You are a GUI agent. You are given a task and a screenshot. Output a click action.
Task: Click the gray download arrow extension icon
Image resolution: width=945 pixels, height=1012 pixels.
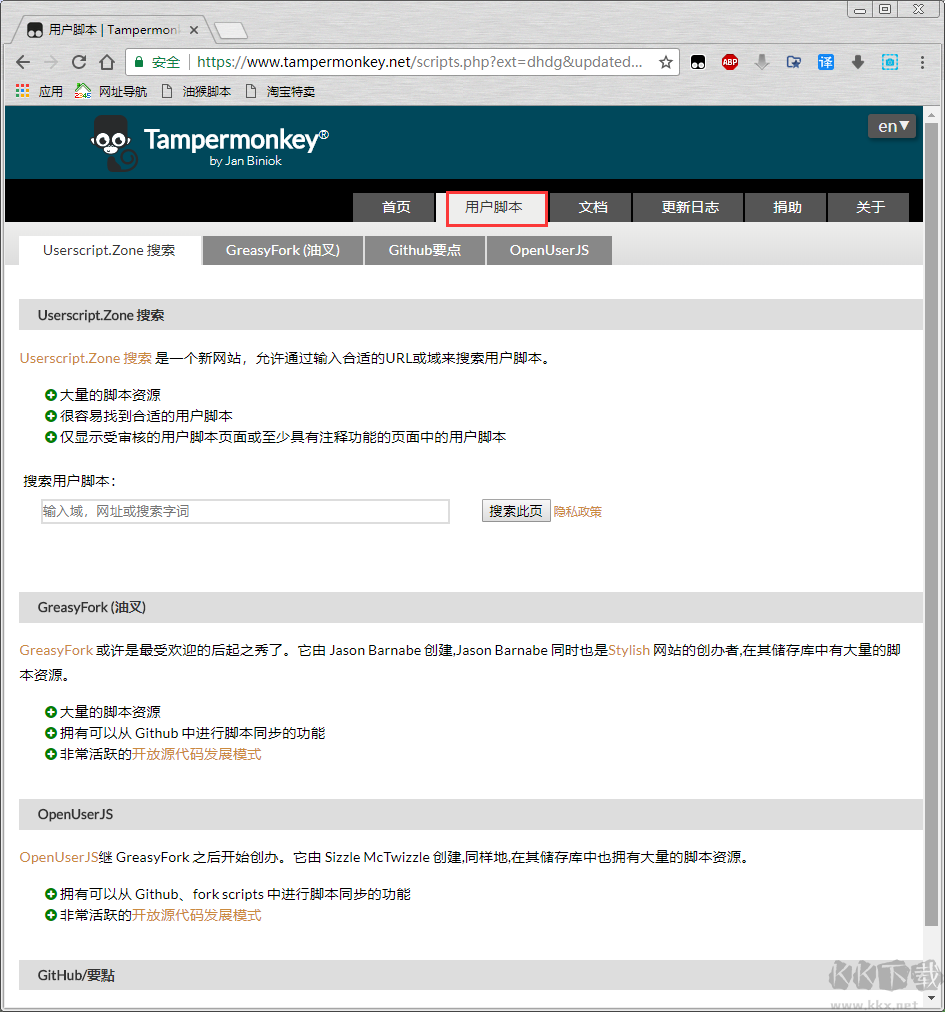coord(762,62)
